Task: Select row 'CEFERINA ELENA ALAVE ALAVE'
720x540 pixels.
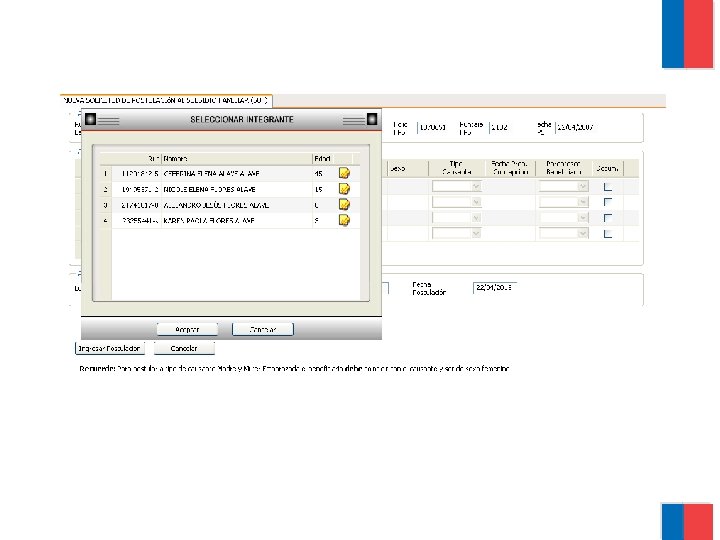Action: [230, 174]
